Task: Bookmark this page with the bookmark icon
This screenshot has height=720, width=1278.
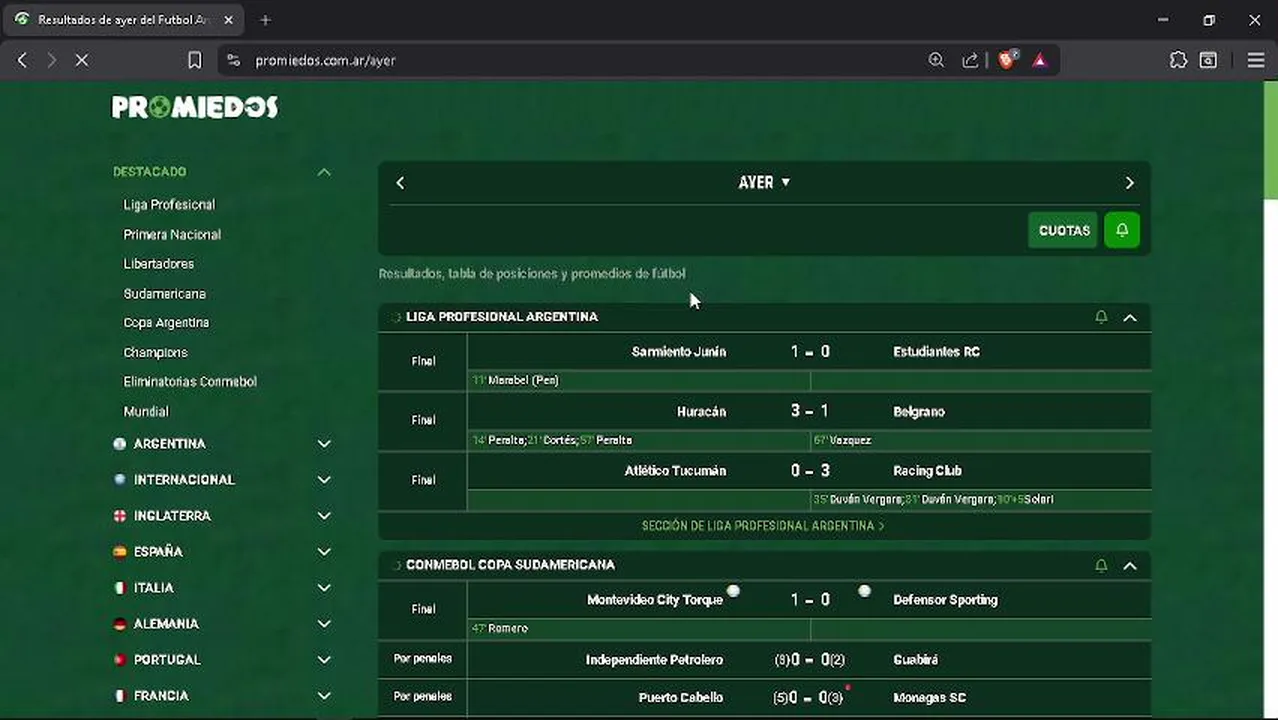Action: click(195, 60)
